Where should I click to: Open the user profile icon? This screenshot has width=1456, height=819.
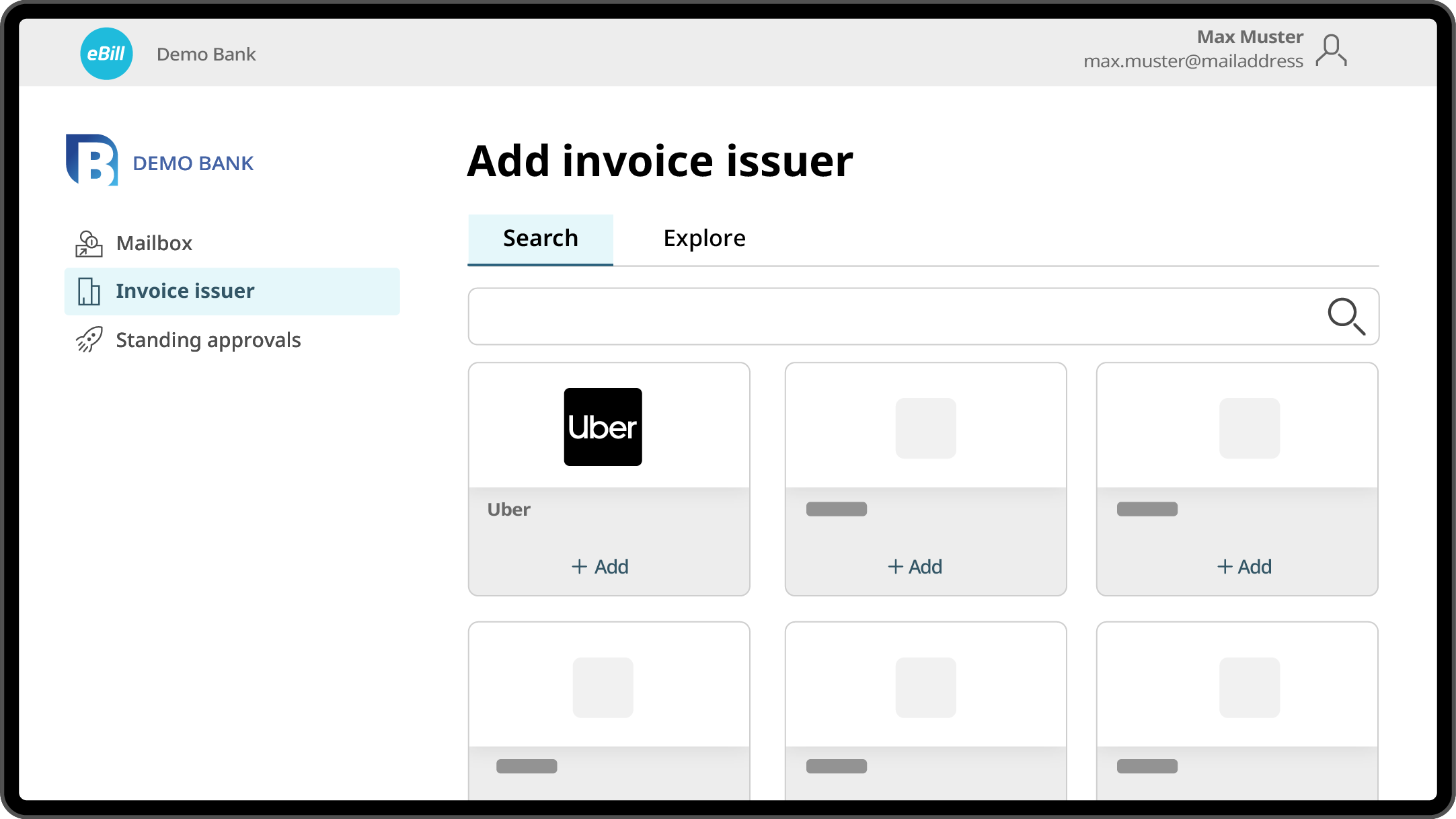click(x=1331, y=50)
